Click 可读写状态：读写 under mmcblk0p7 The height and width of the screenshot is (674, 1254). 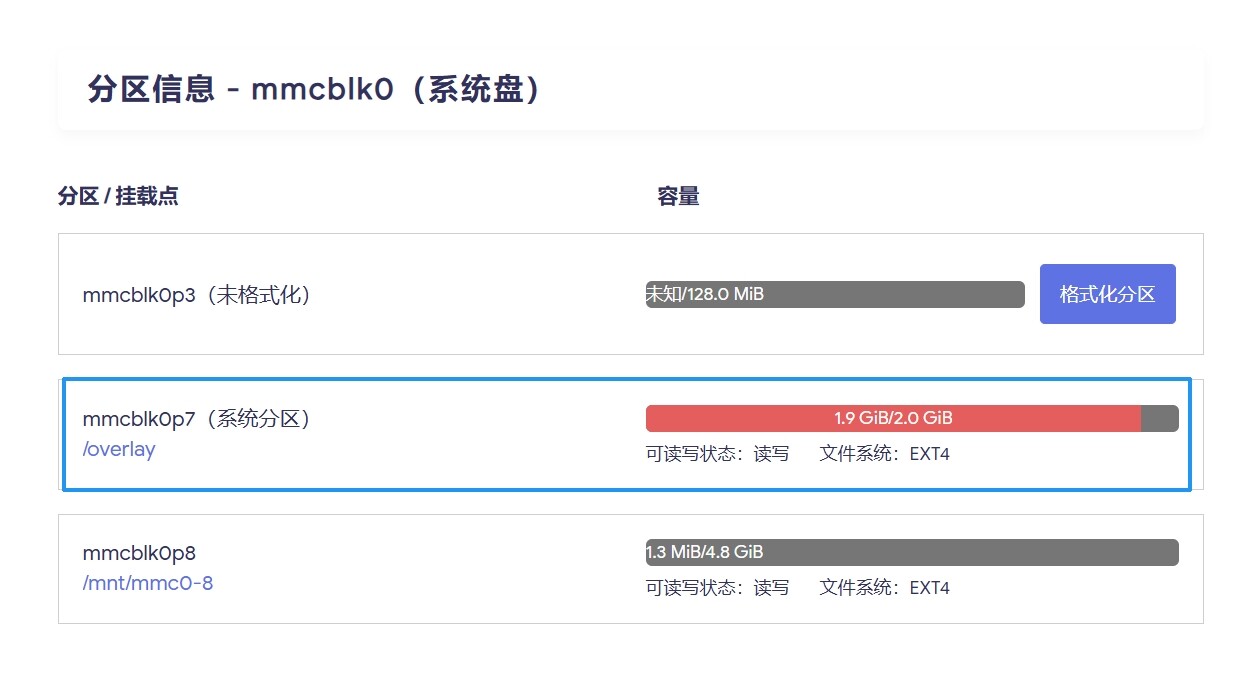717,454
